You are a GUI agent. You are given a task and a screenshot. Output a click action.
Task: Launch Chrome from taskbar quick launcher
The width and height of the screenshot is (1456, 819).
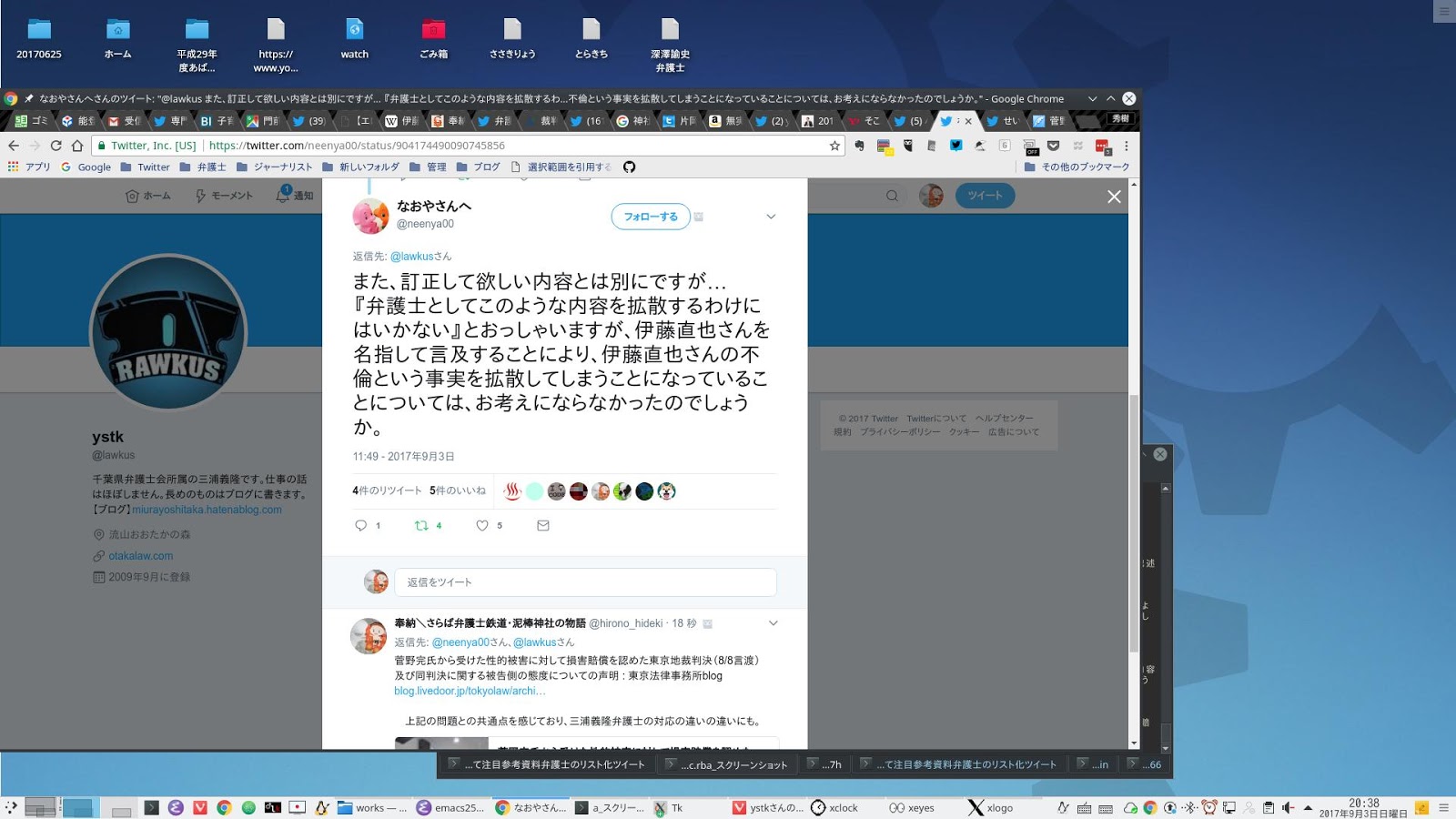[224, 807]
